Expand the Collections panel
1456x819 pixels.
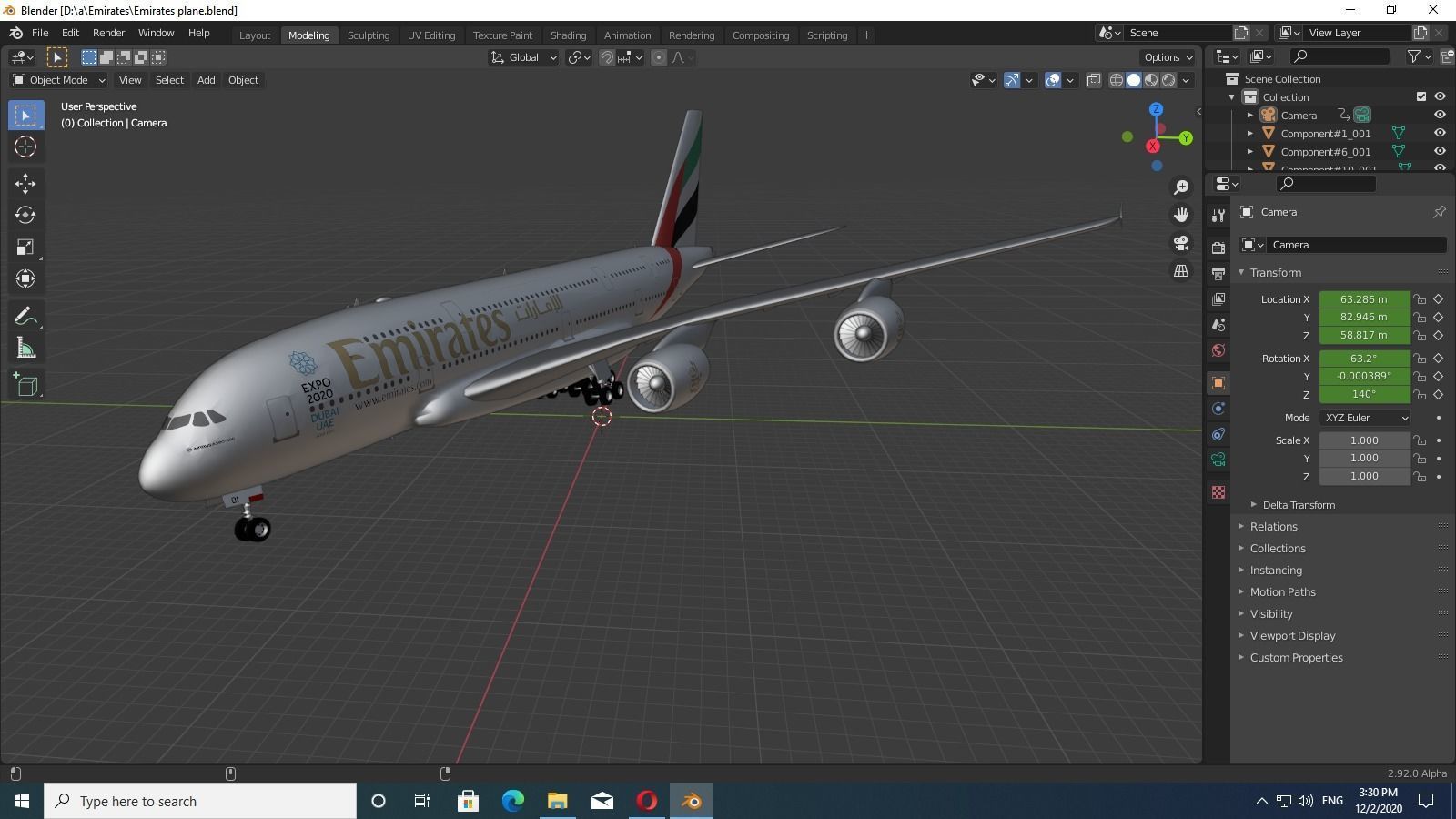point(1278,549)
